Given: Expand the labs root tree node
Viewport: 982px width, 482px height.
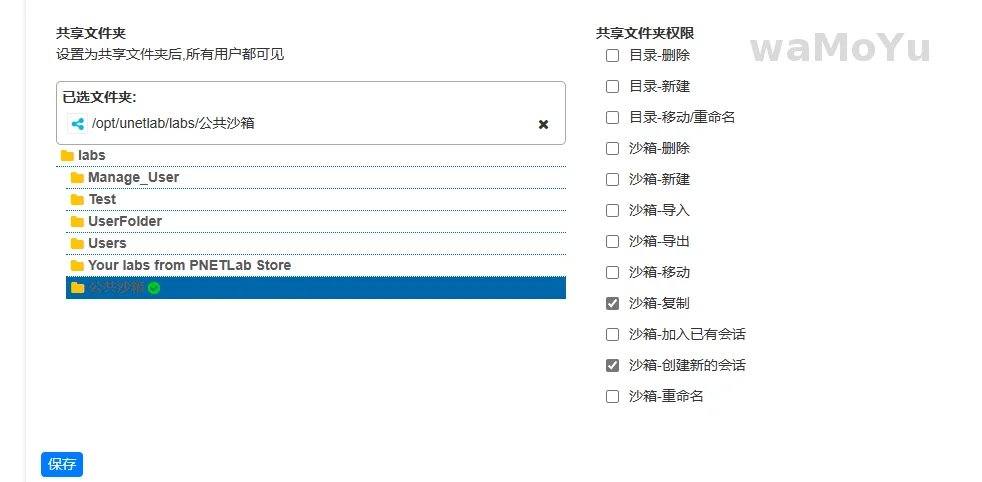Looking at the screenshot, I should [x=91, y=156].
